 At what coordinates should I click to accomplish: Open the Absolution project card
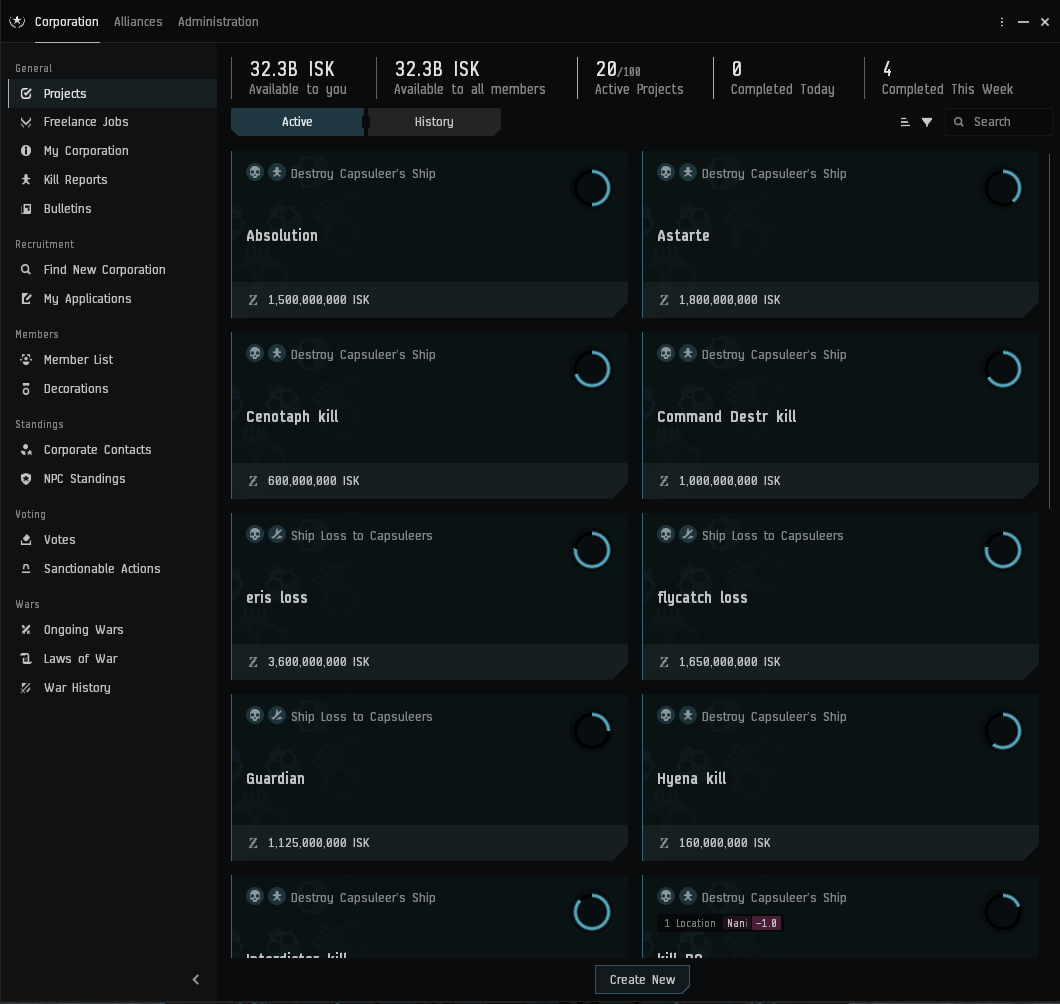coord(429,234)
